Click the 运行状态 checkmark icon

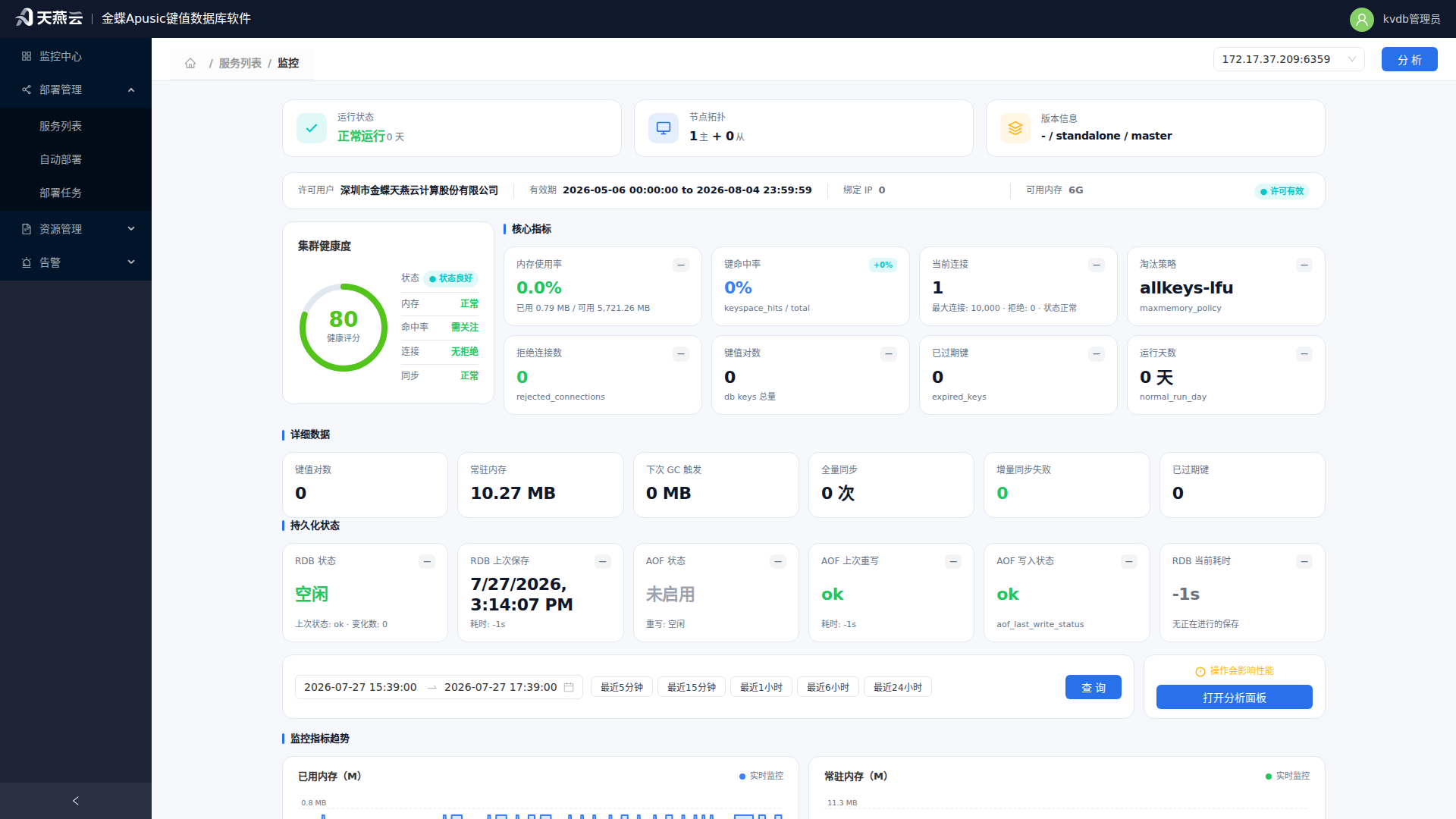click(x=312, y=128)
